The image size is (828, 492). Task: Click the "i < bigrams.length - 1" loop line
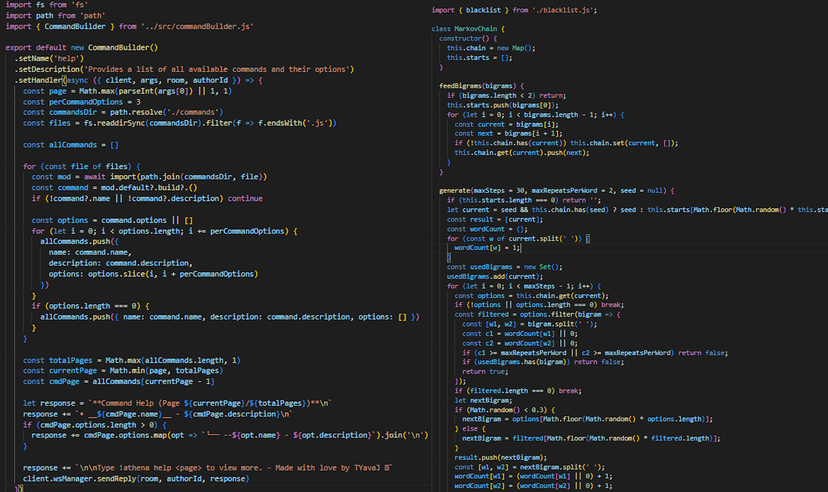tap(536, 115)
